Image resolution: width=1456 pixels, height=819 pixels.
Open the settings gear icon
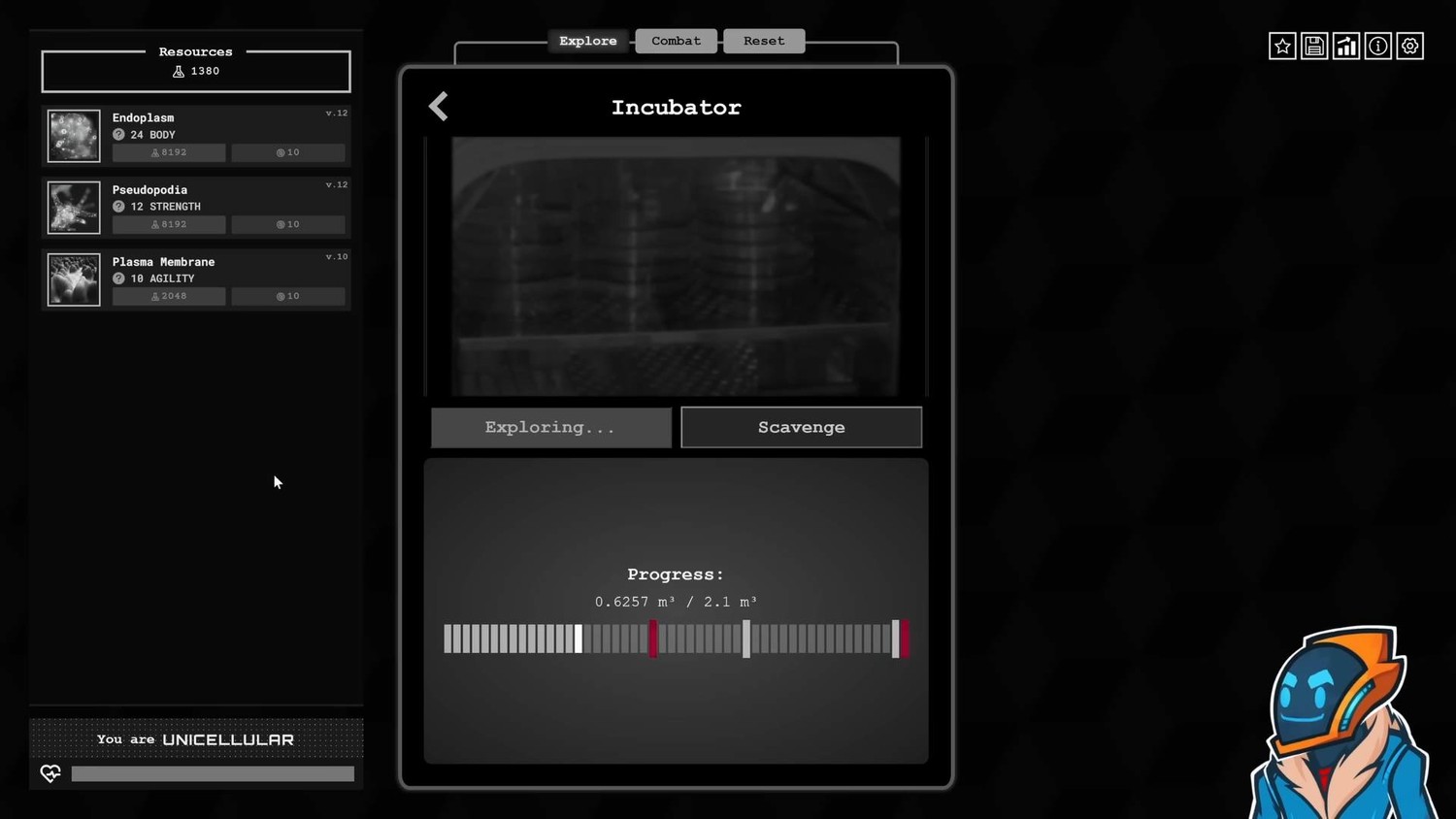(1410, 47)
